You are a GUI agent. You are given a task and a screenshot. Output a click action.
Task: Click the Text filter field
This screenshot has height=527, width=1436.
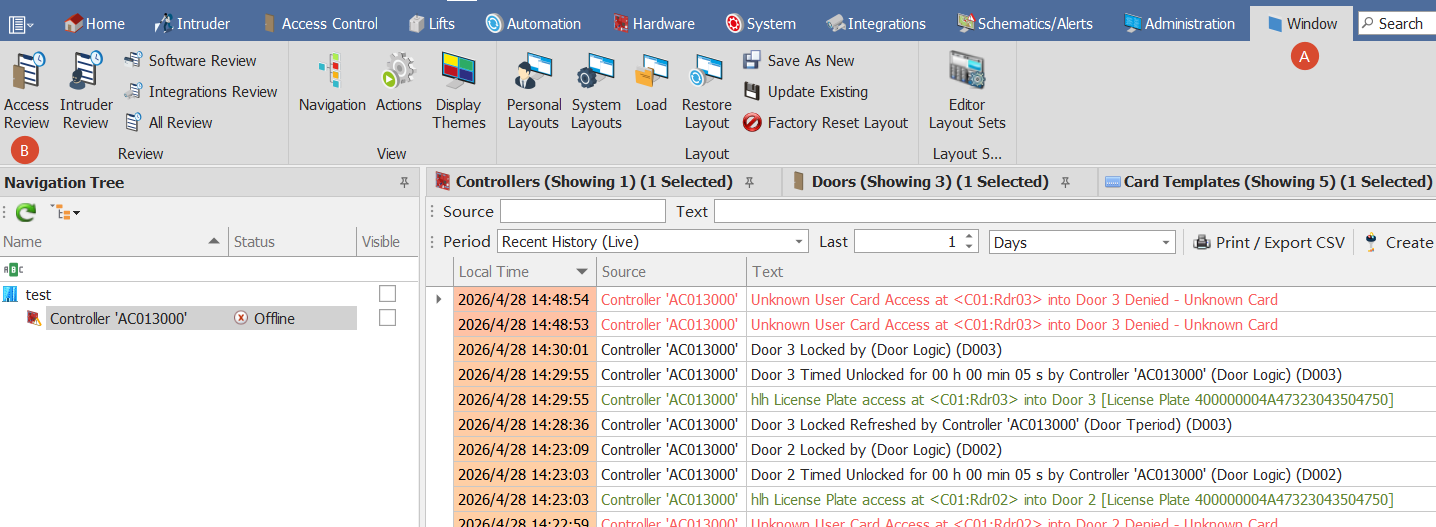click(x=1075, y=211)
